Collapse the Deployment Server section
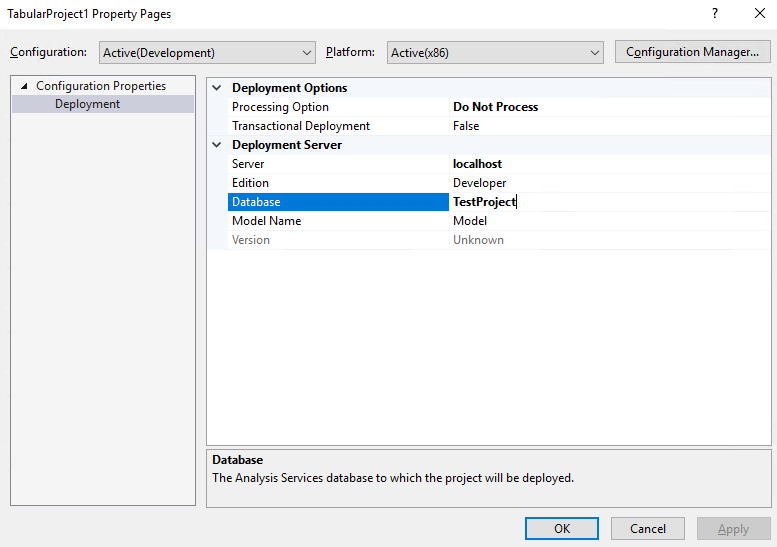The height and width of the screenshot is (547, 777). click(218, 145)
